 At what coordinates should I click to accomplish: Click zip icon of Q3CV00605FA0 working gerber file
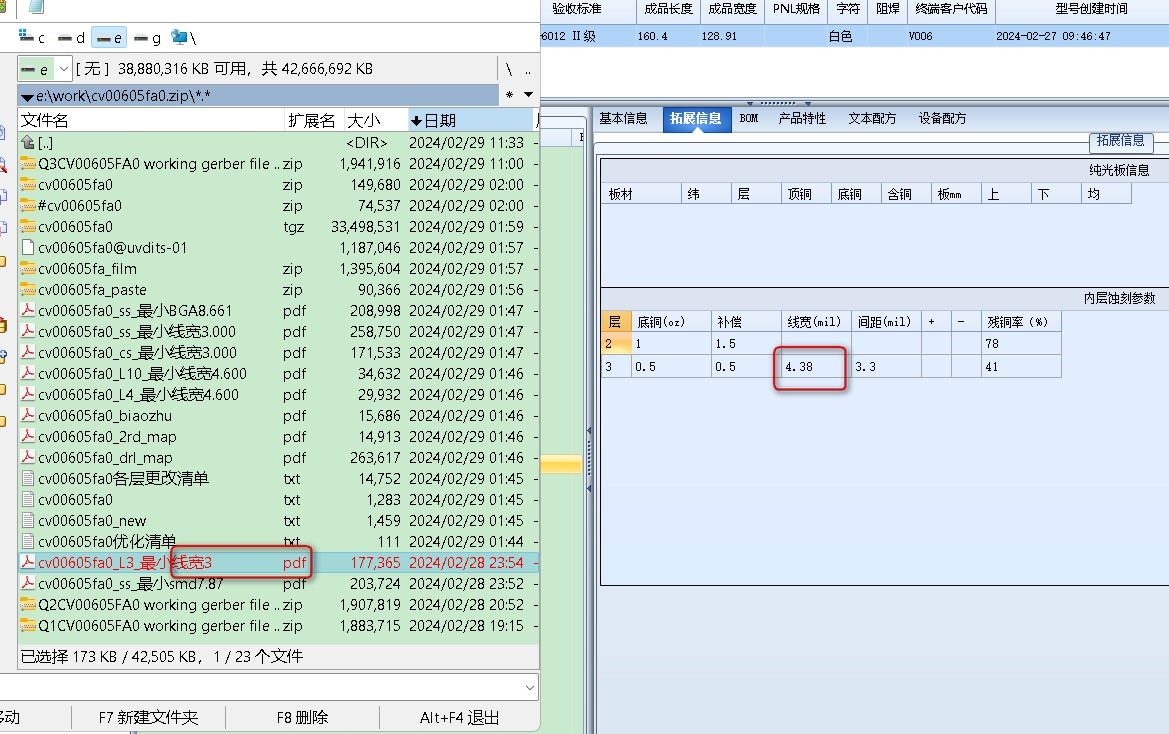pos(28,163)
